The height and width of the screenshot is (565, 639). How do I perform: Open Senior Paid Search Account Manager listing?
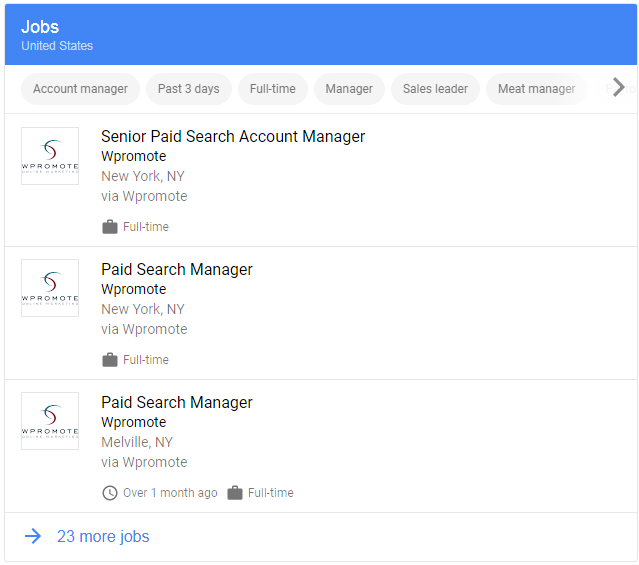(x=233, y=137)
